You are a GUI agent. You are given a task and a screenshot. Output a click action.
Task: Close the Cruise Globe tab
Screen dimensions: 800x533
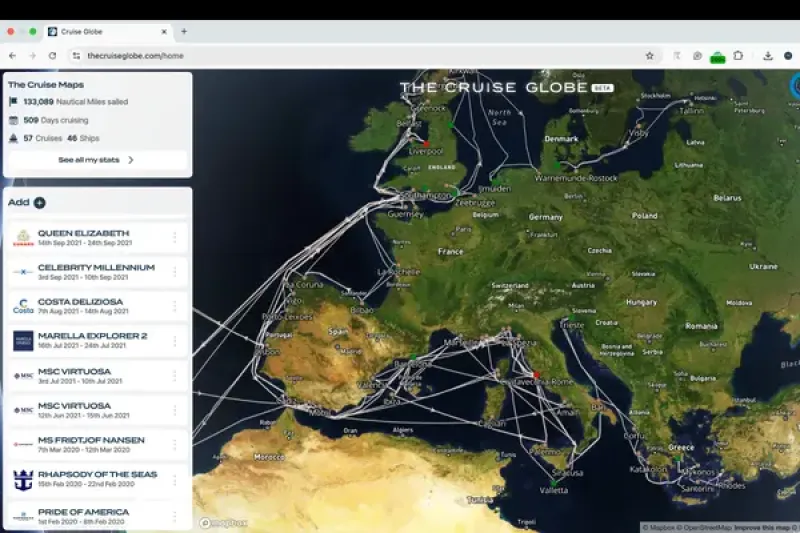(x=164, y=32)
